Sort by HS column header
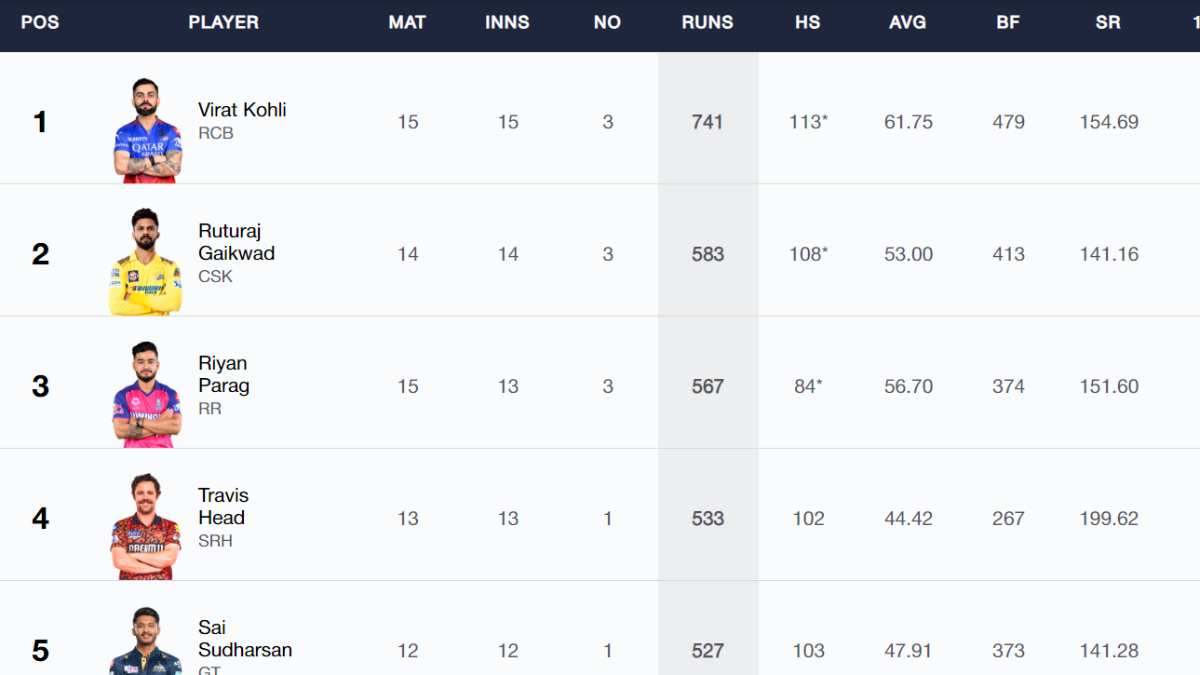Image resolution: width=1200 pixels, height=675 pixels. pyautogui.click(x=807, y=22)
